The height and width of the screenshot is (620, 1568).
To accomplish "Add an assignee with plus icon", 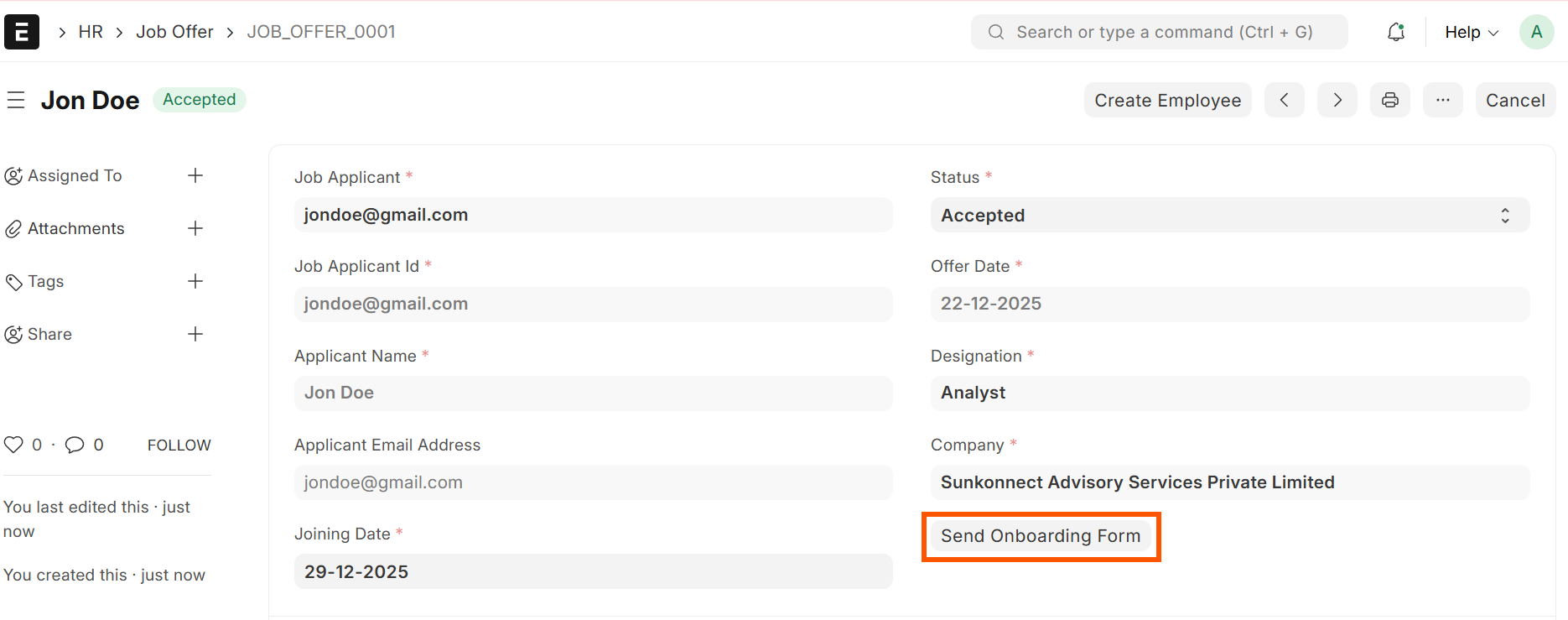I will (x=195, y=175).
